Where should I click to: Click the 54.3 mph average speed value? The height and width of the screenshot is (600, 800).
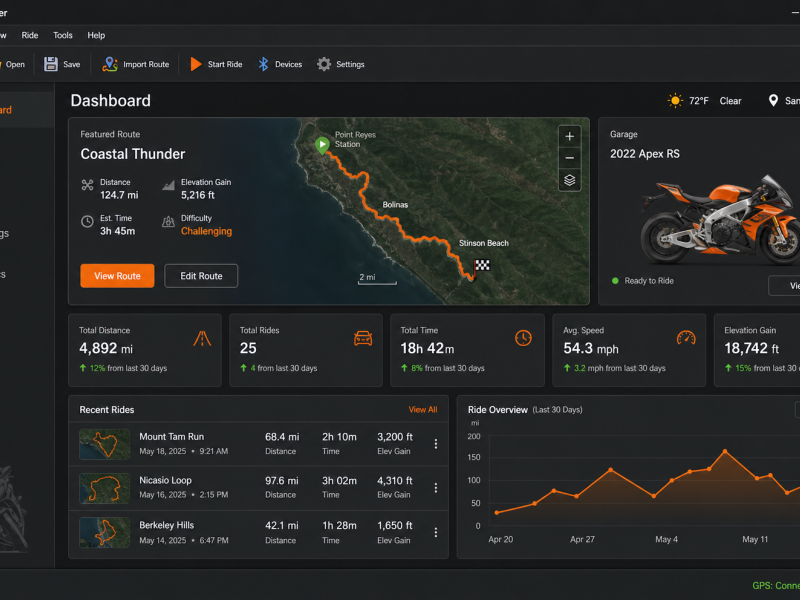coord(591,348)
